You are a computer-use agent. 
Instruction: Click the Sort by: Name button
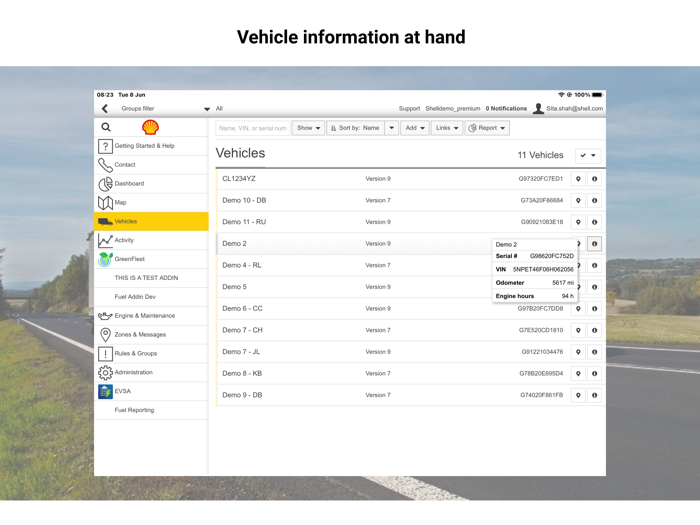pyautogui.click(x=355, y=128)
